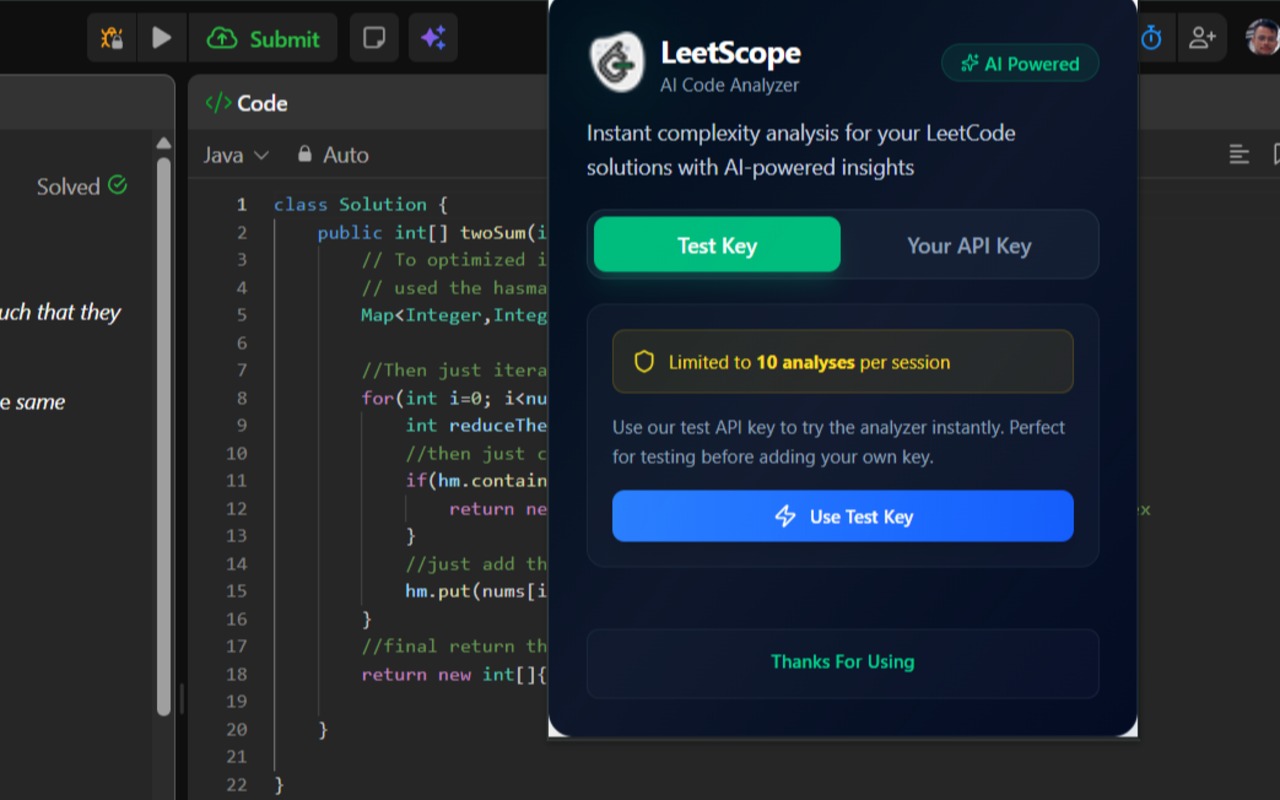
Task: Click the shield icon in limit notice
Action: [644, 362]
